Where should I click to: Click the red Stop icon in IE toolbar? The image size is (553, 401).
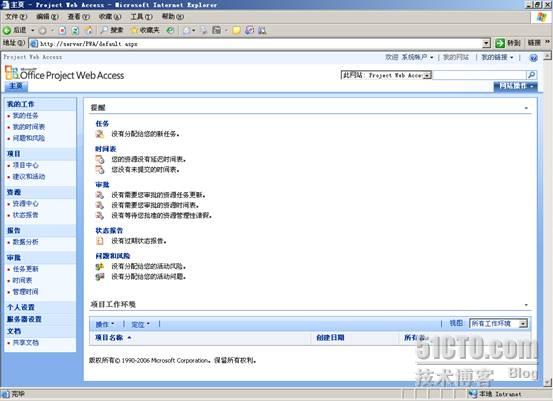click(x=62, y=31)
